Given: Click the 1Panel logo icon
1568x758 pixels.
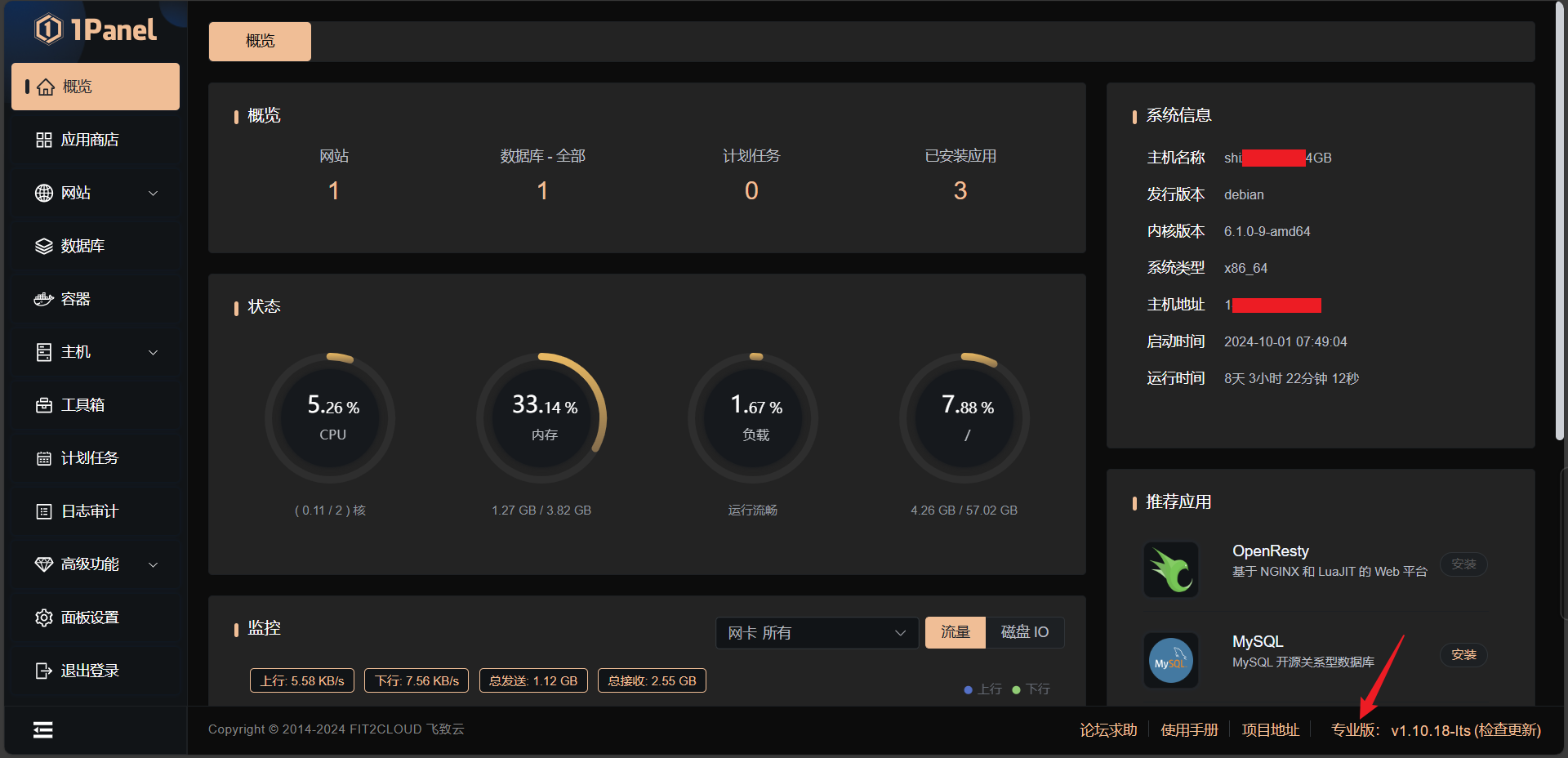Looking at the screenshot, I should [49, 29].
